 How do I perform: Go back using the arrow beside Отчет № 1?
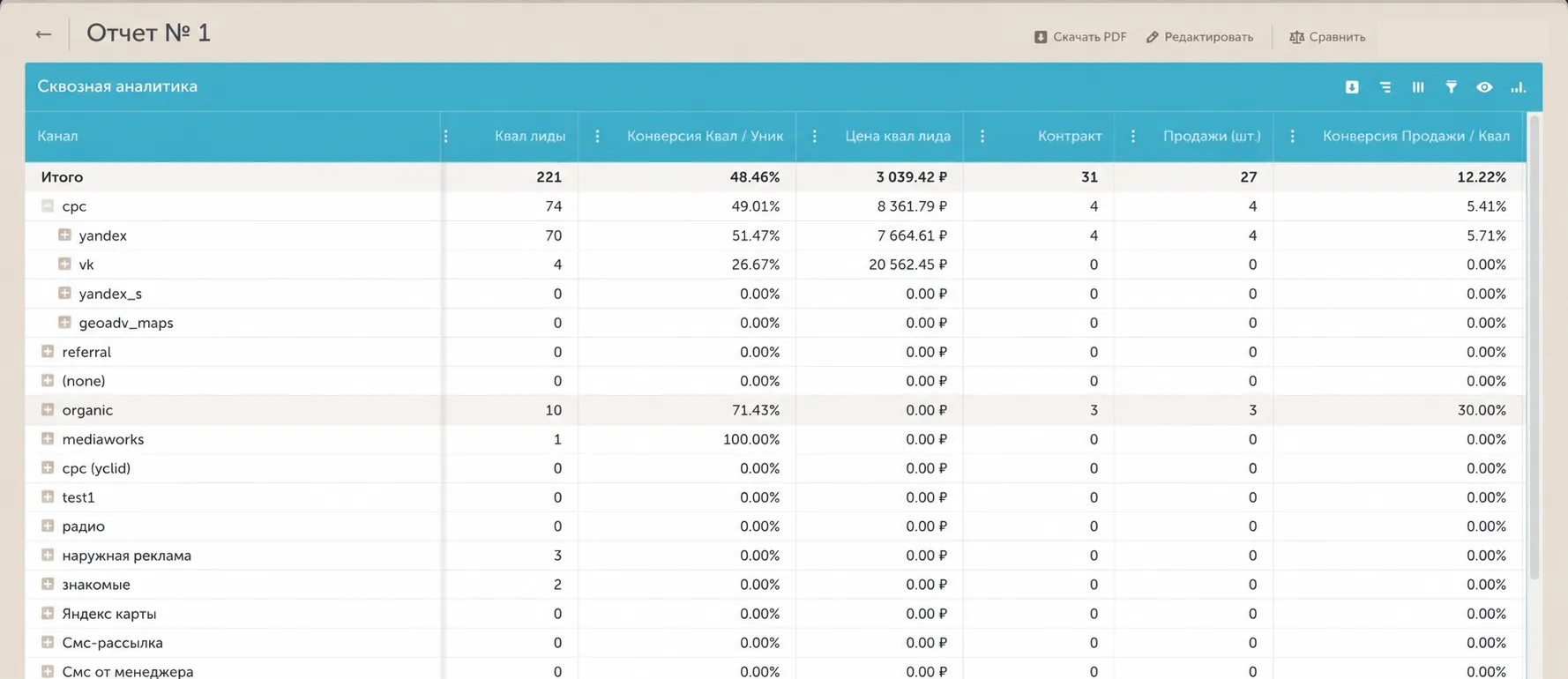pyautogui.click(x=43, y=34)
